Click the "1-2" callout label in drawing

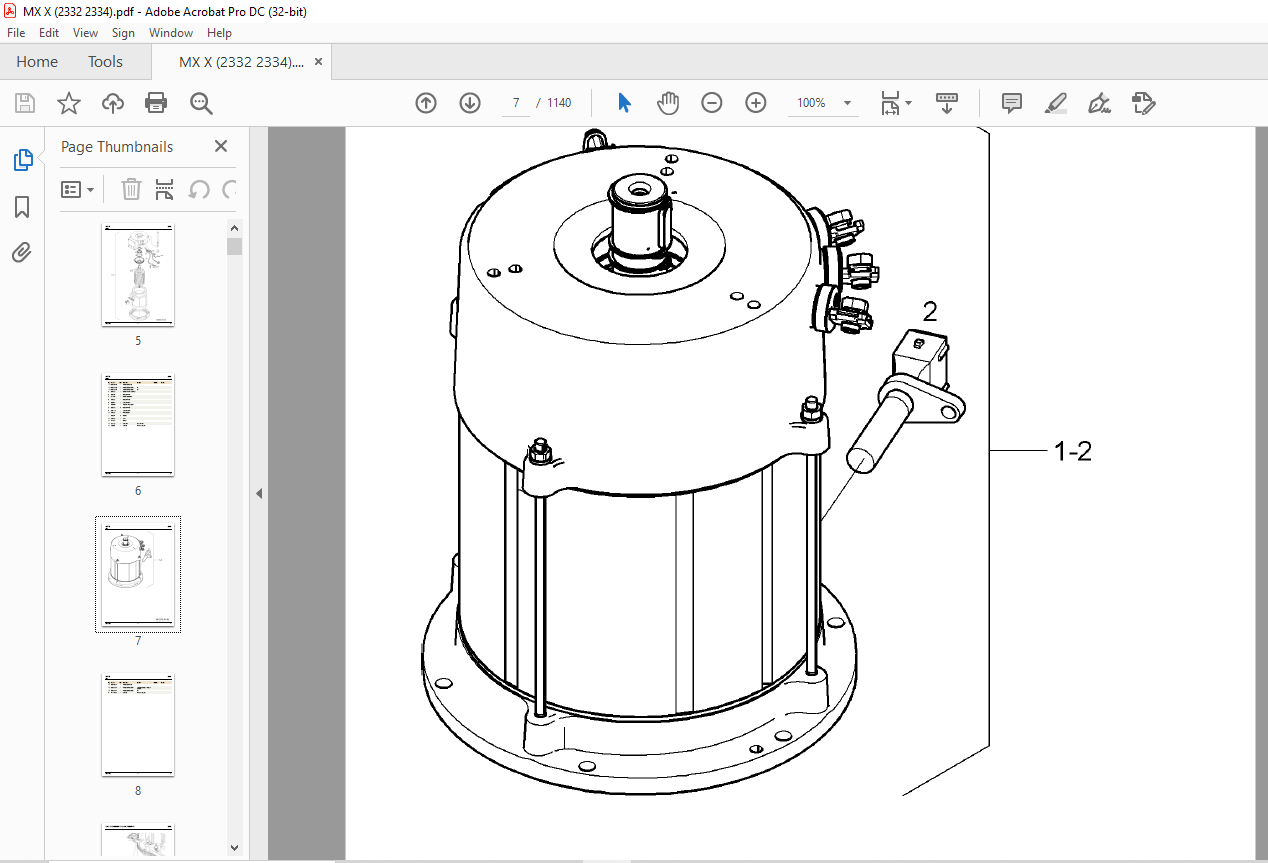point(1073,452)
